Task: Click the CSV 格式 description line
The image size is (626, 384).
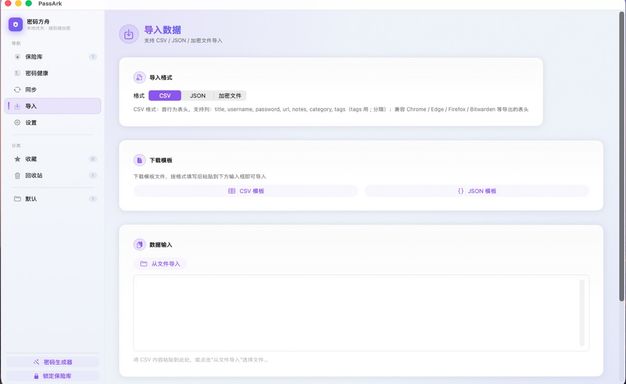Action: click(x=331, y=109)
